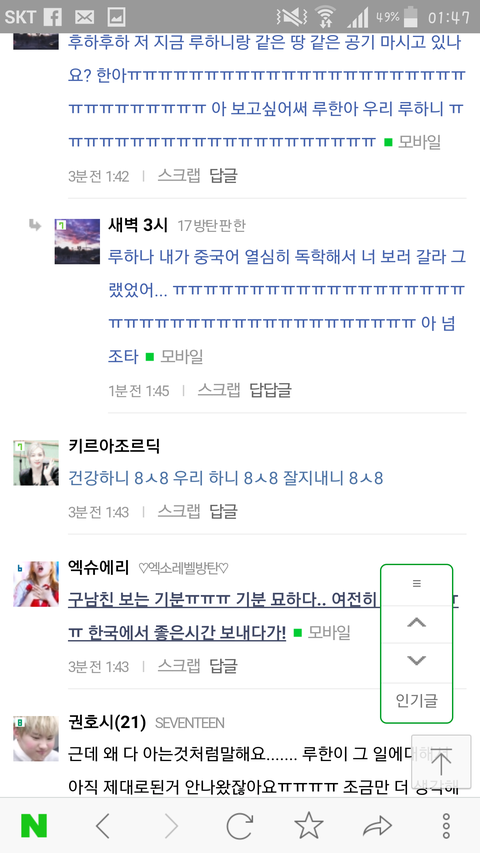
Task: Tap the Facebook notification icon in status bar
Action: 53,17
